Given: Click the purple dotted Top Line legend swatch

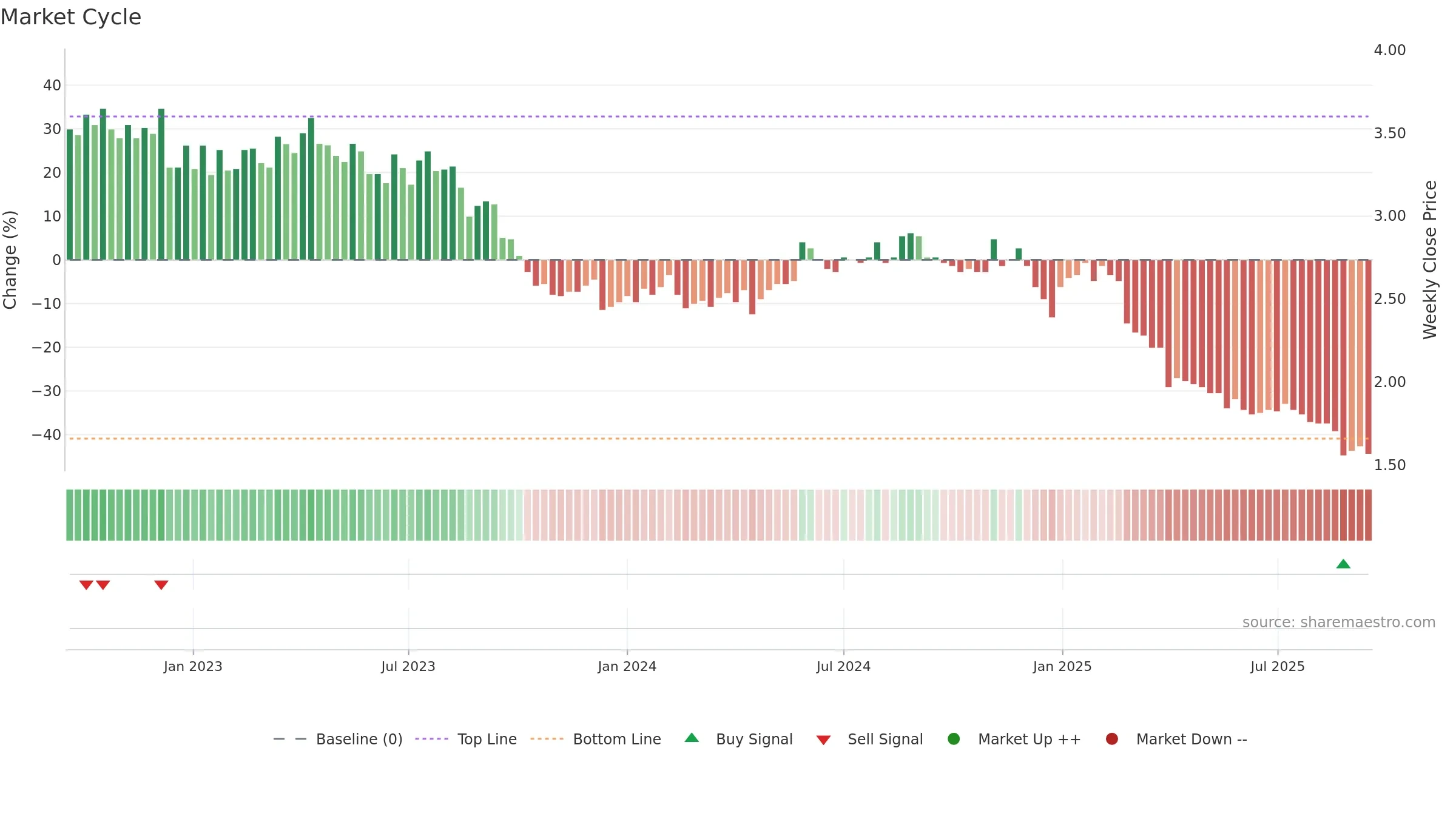Looking at the screenshot, I should 431,739.
